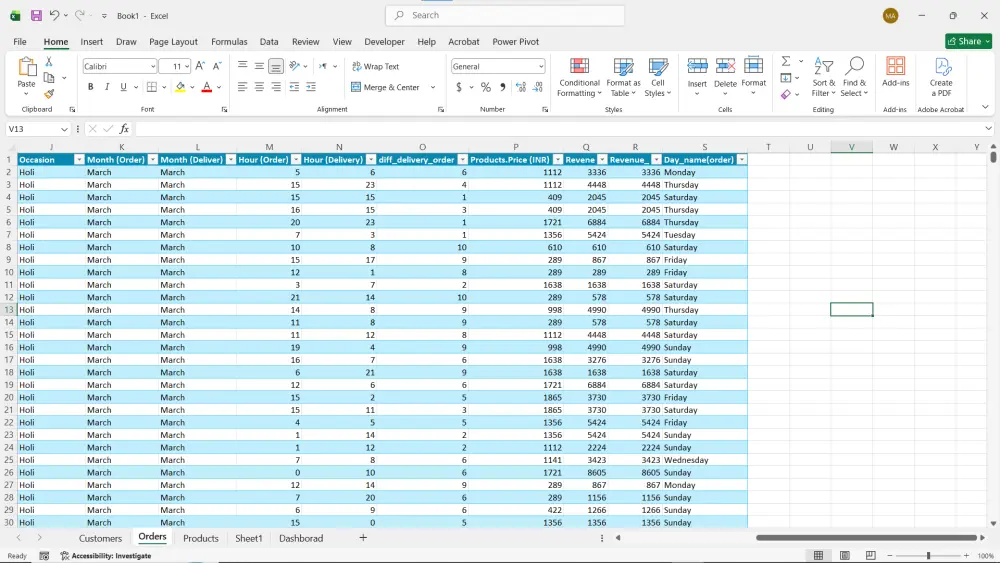1000x563 pixels.
Task: Open Format as Table gallery
Action: [623, 78]
